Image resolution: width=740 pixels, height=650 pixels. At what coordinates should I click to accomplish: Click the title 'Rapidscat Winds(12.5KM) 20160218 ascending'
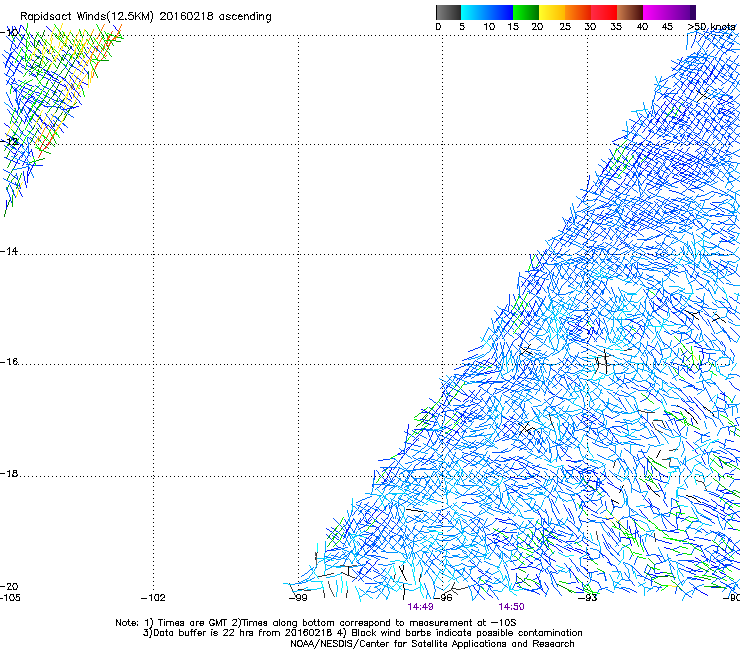click(146, 17)
